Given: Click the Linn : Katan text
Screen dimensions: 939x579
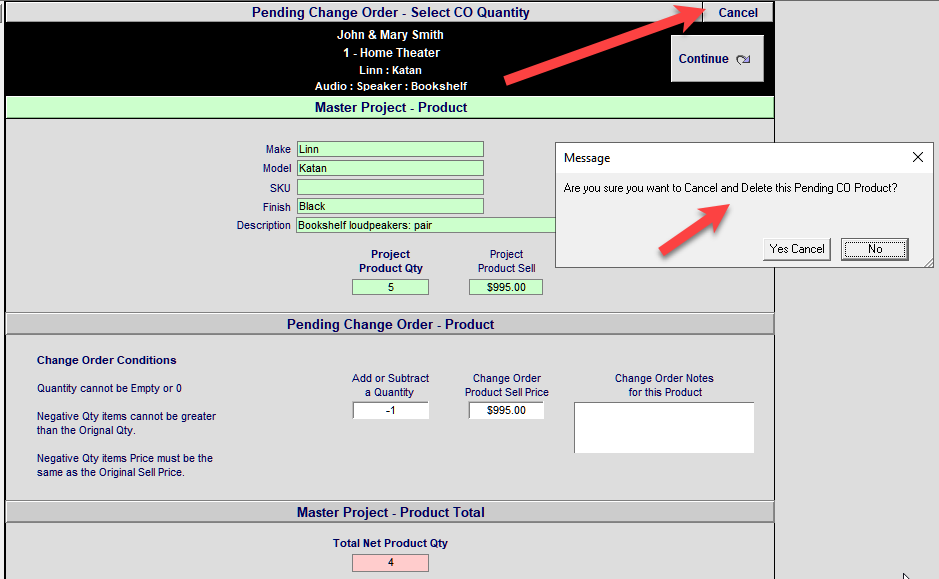Looking at the screenshot, I should click(x=390, y=70).
